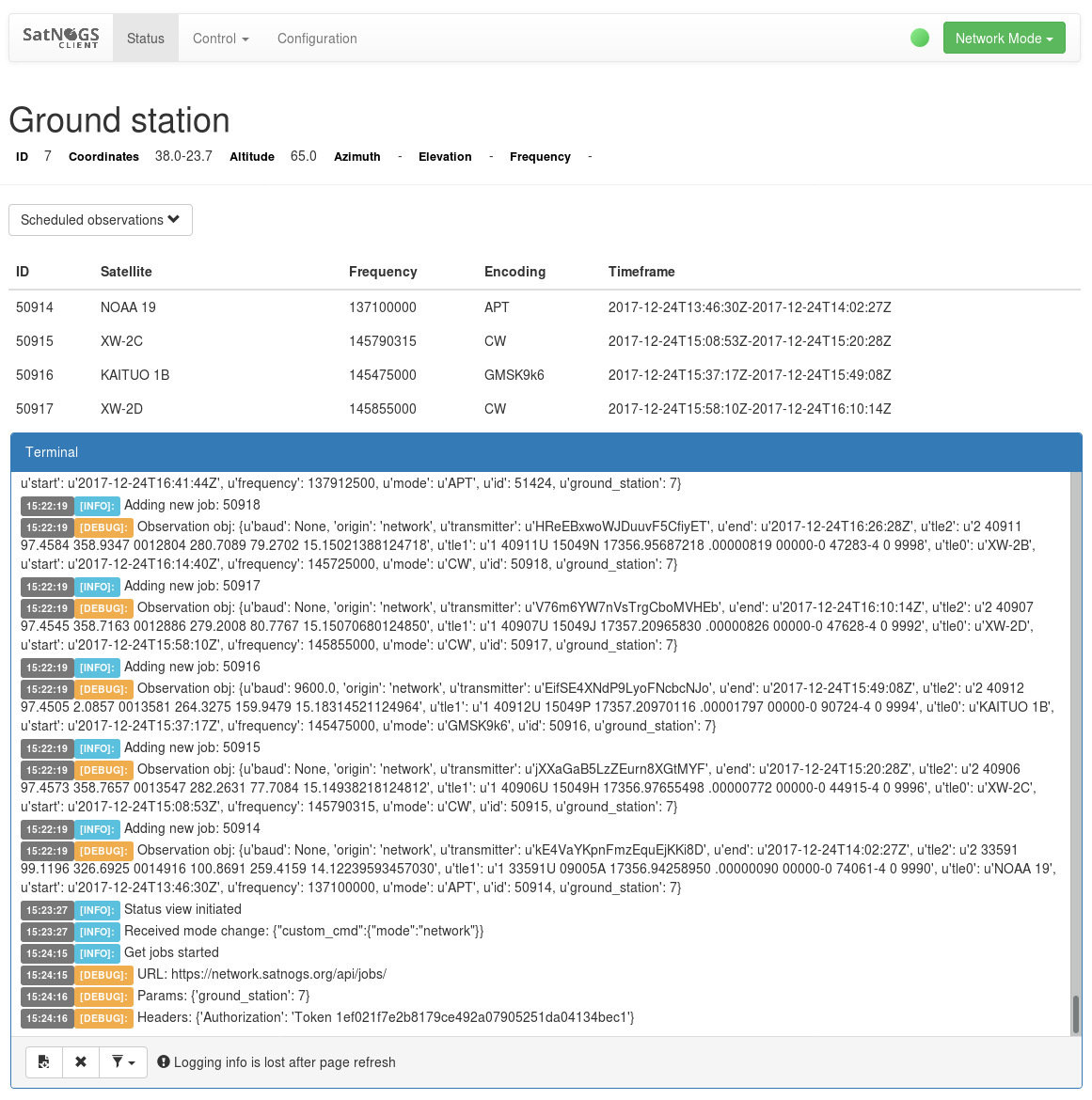Image resolution: width=1092 pixels, height=1100 pixels.
Task: Click the Headers Authorization Token log line
Action: [386, 1017]
